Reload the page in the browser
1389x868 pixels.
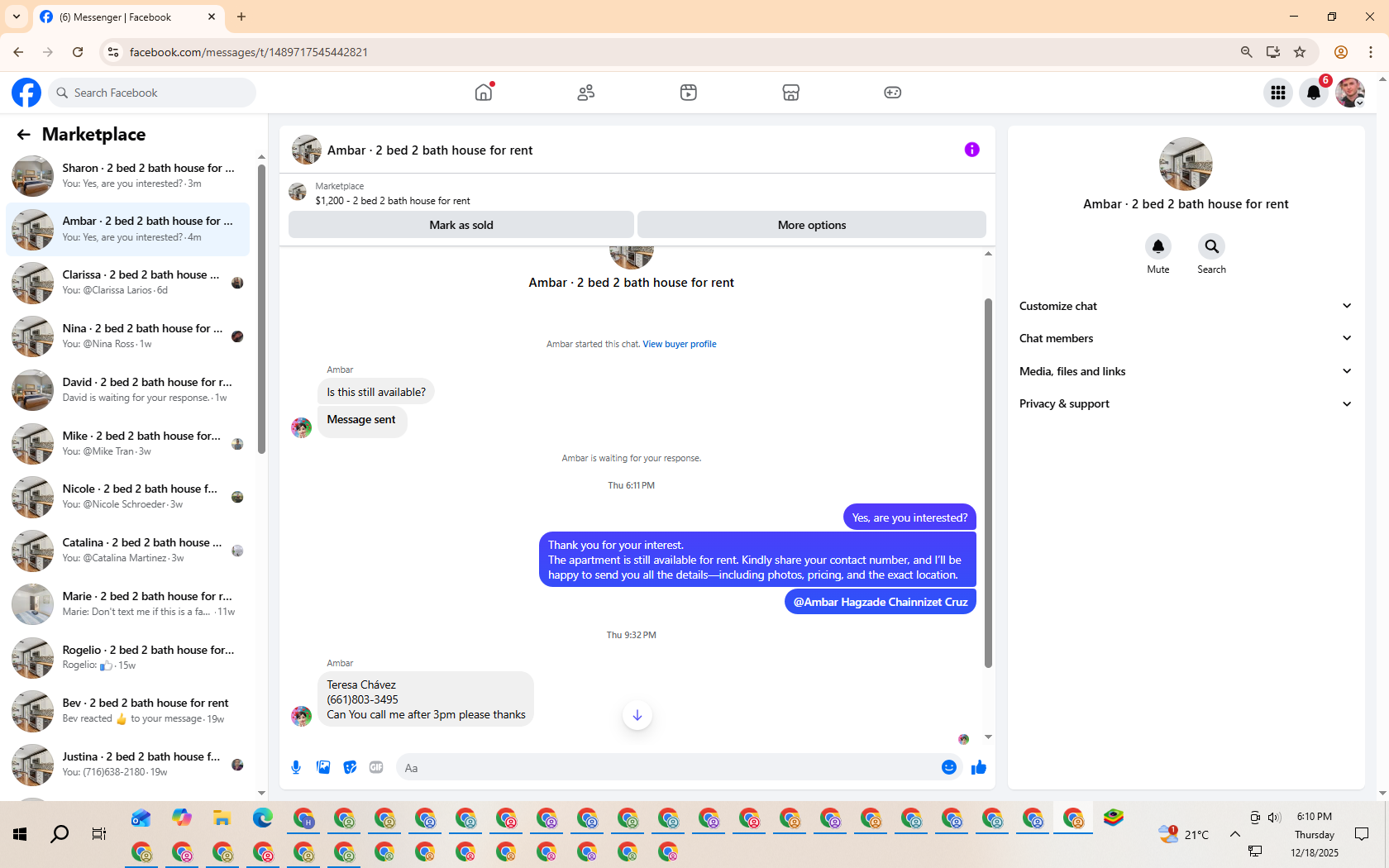coord(78,52)
